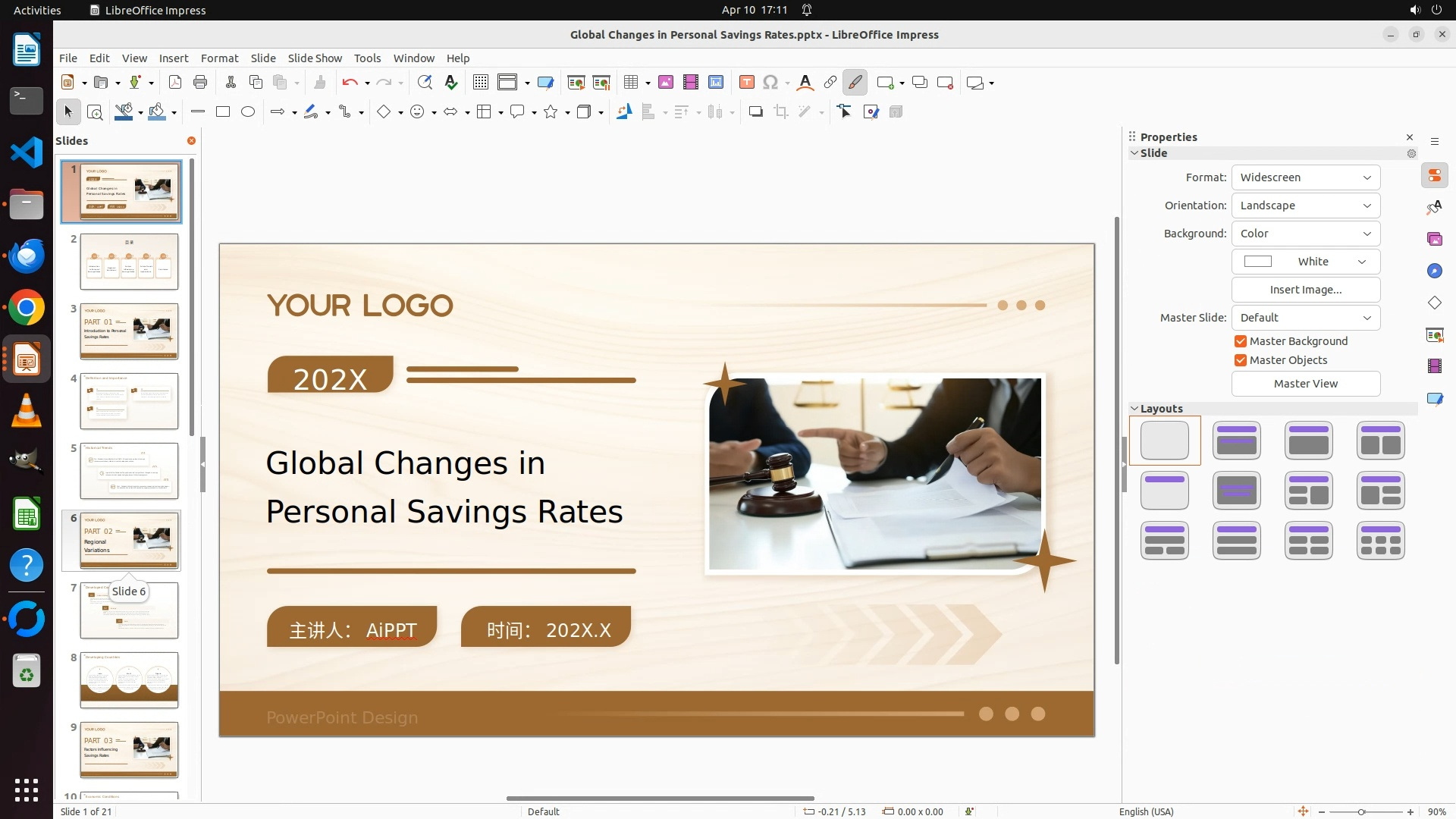Image resolution: width=1456 pixels, height=819 pixels.
Task: Open the Format menu
Action: click(x=219, y=58)
